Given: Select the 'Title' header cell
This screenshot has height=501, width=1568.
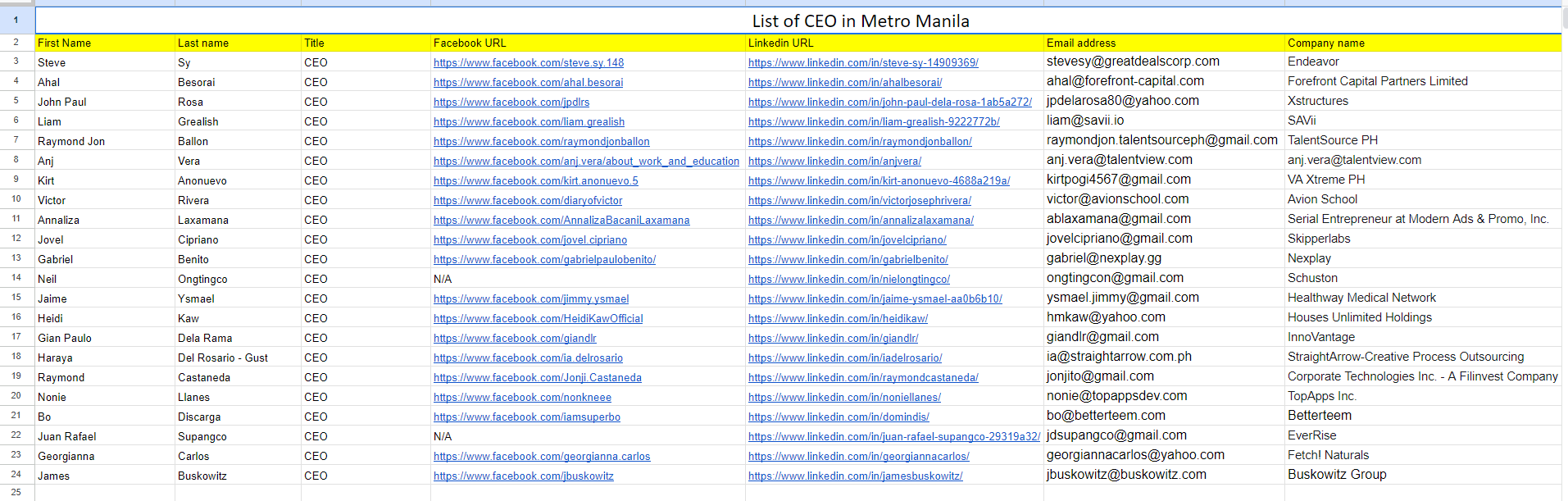Looking at the screenshot, I should tap(366, 43).
